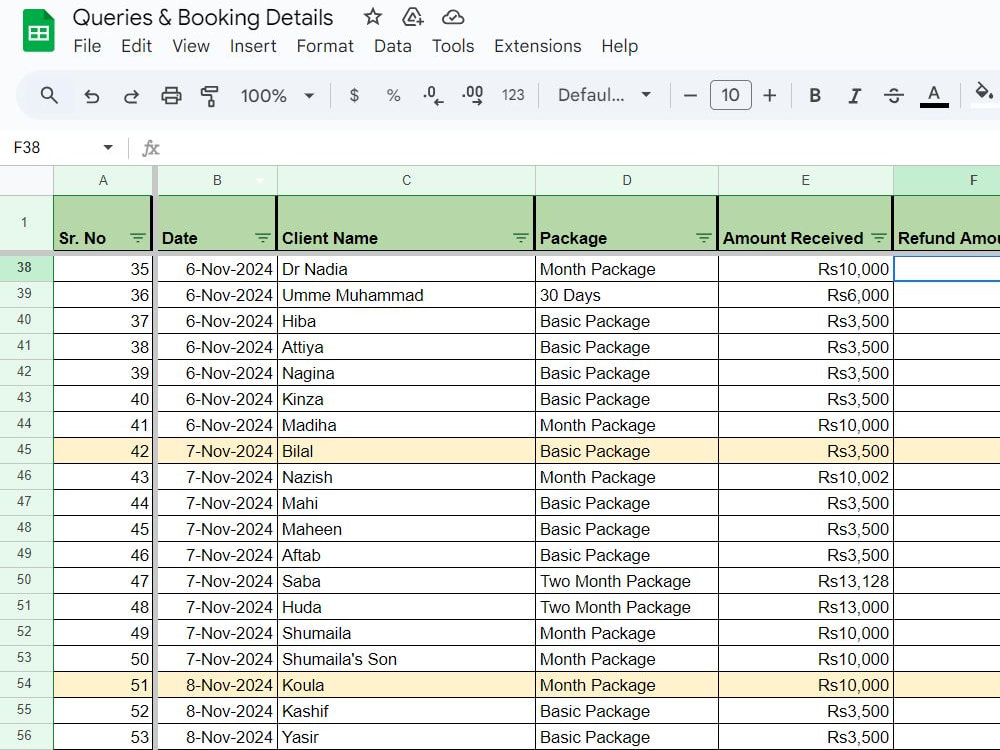Image resolution: width=1000 pixels, height=750 pixels.
Task: Open the File menu
Action: coord(87,46)
